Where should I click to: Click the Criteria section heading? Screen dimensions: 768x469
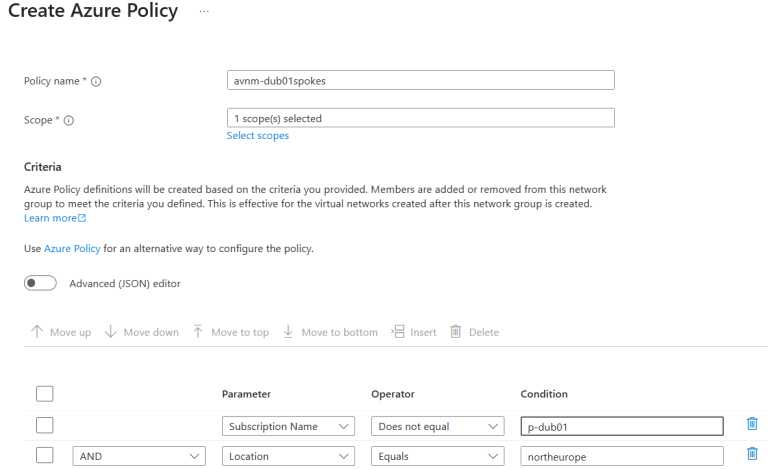pyautogui.click(x=43, y=167)
